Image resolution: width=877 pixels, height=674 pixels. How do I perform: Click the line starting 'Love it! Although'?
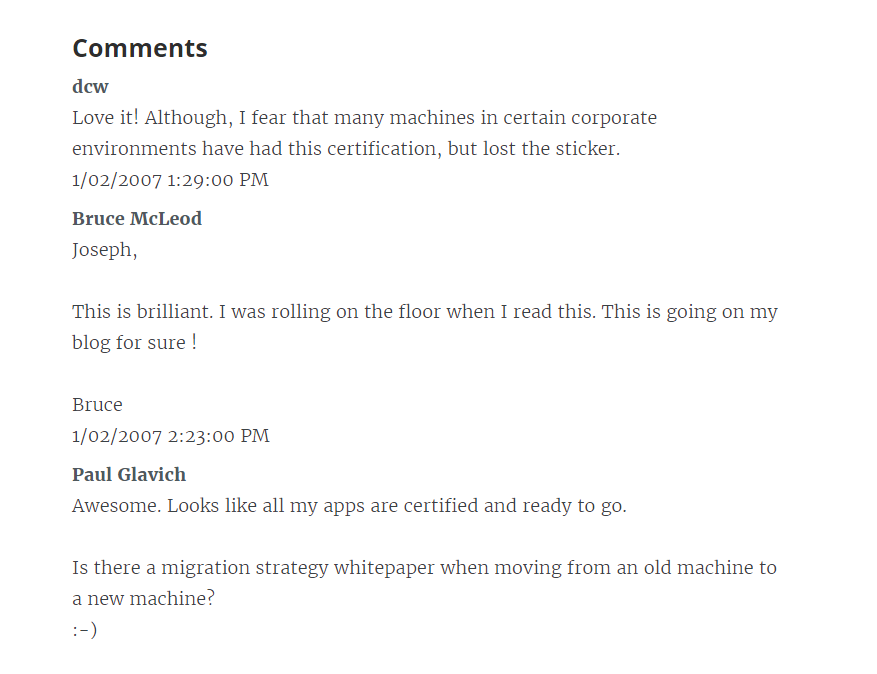click(x=365, y=118)
